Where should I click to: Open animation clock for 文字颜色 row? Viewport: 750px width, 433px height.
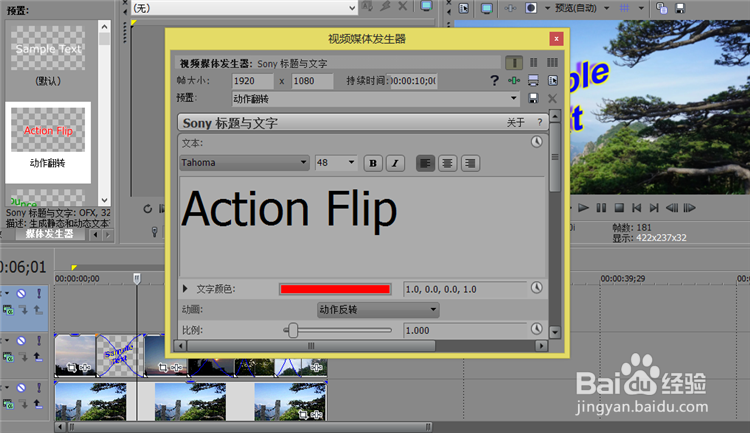537,288
